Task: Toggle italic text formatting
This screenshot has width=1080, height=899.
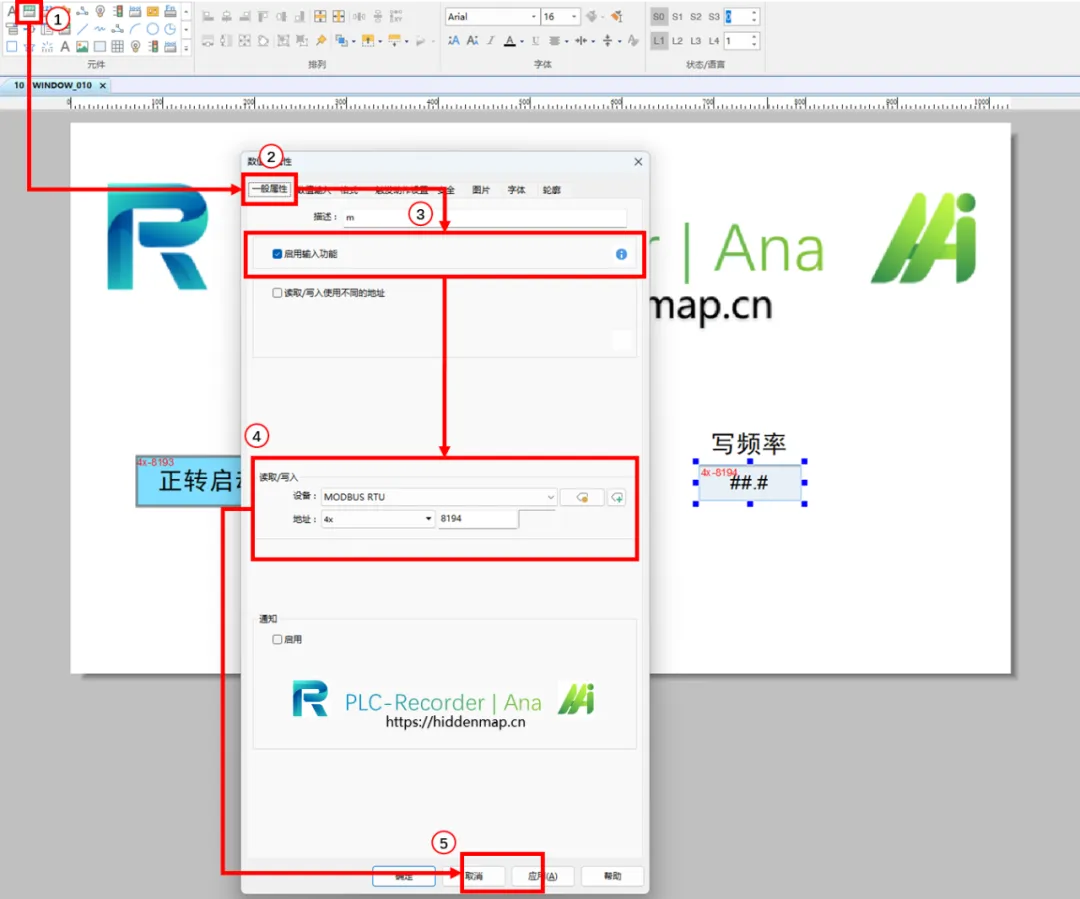Action: click(491, 41)
